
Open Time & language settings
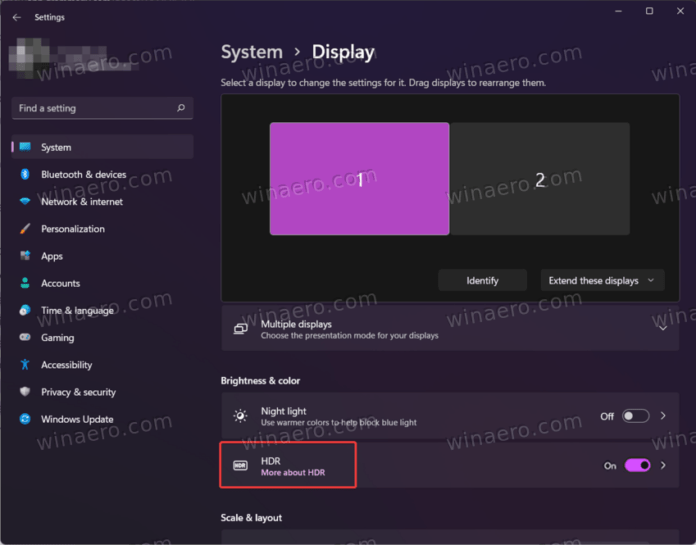pyautogui.click(x=102, y=310)
